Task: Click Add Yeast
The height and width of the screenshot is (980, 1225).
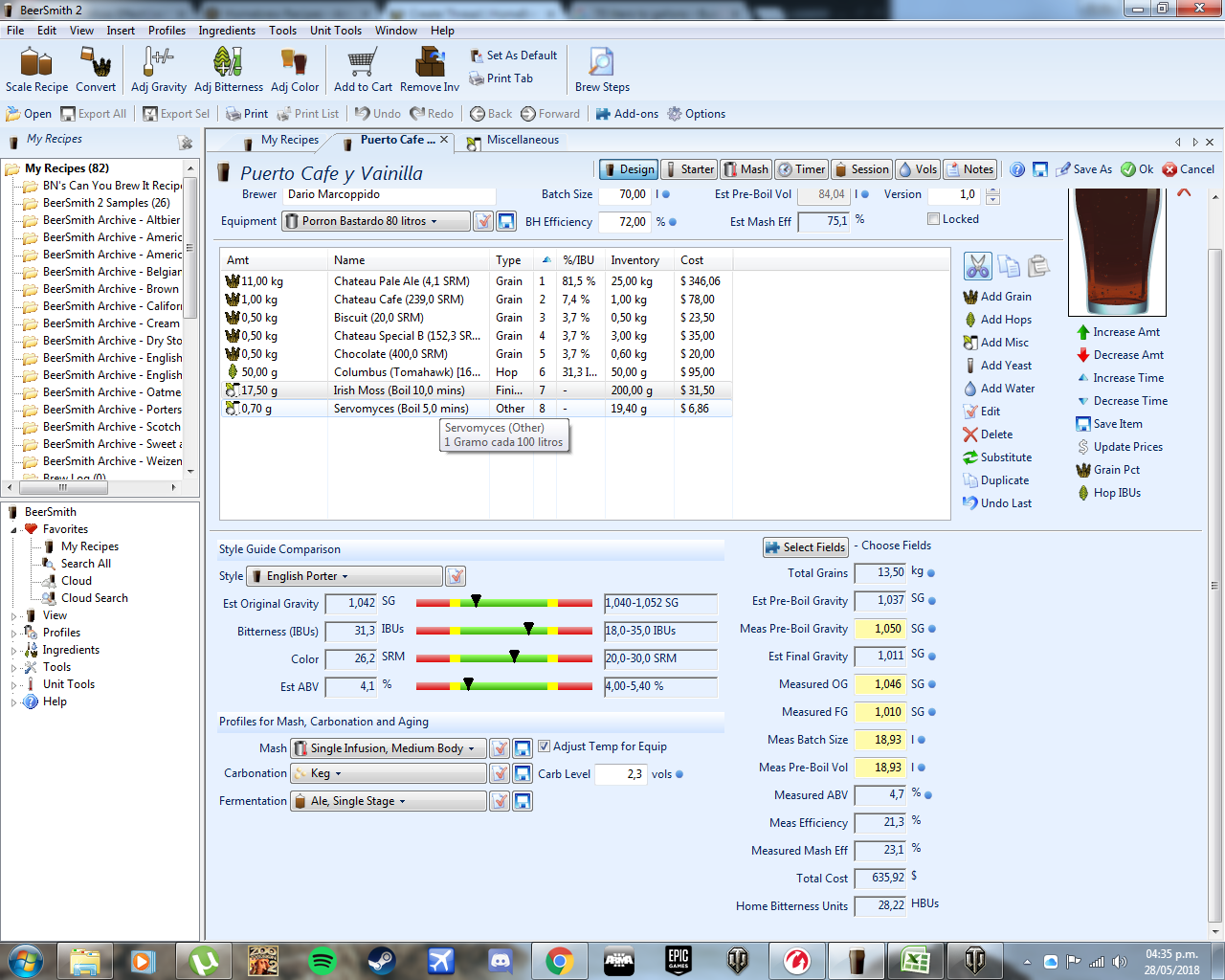Action: 997,366
